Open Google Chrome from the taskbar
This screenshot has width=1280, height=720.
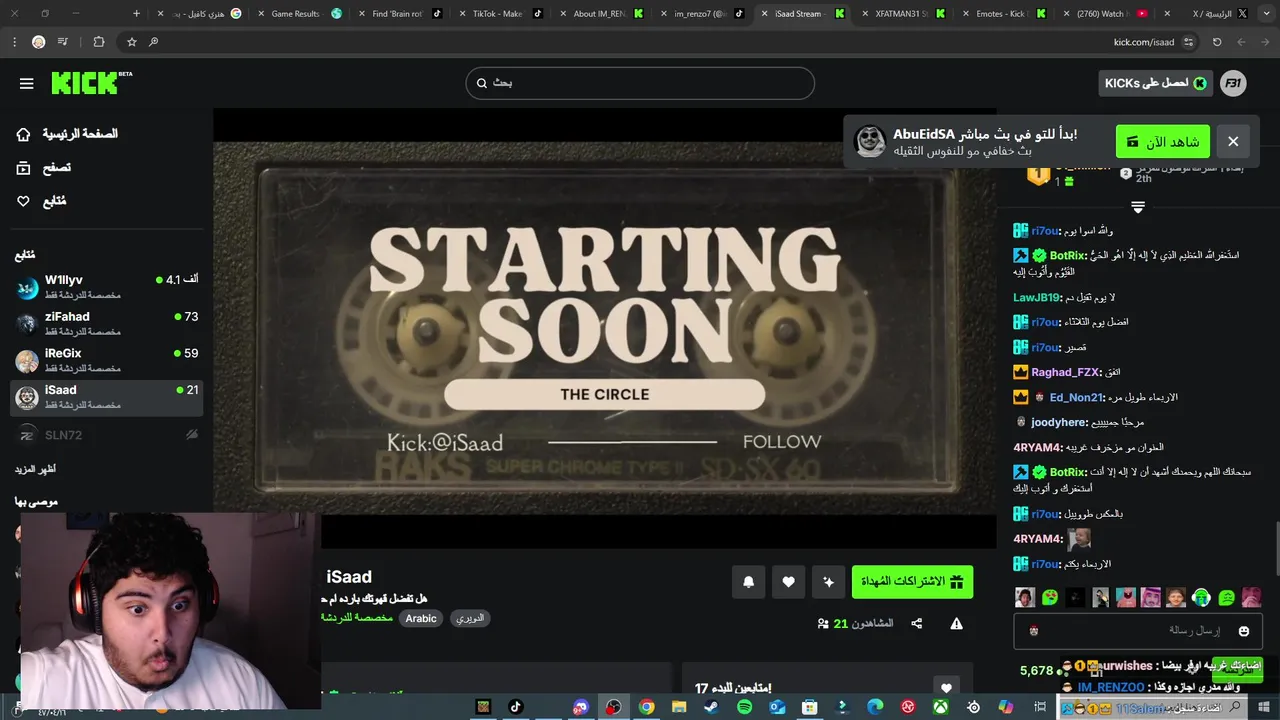646,707
